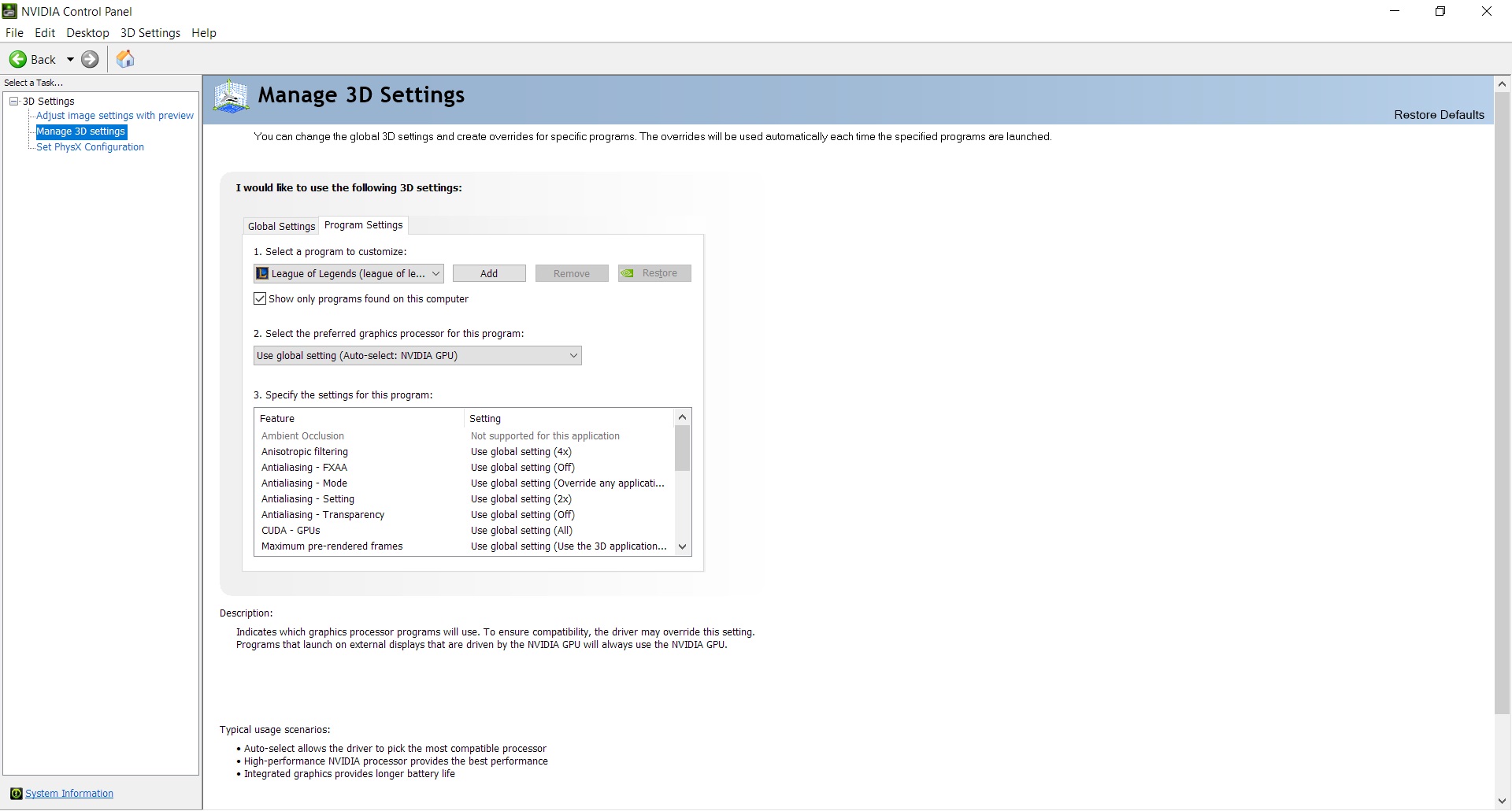Click the 'Use global setting (All)' value
This screenshot has width=1512, height=811.
pyautogui.click(x=522, y=531)
